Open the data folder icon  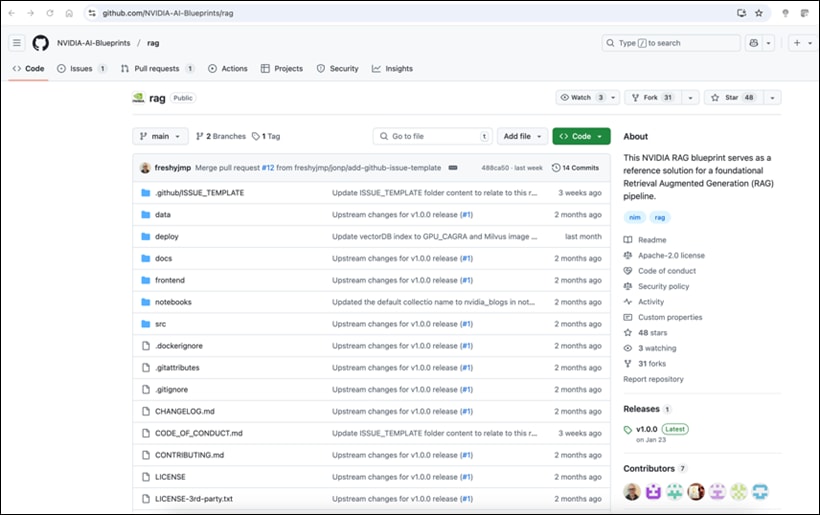coord(146,215)
